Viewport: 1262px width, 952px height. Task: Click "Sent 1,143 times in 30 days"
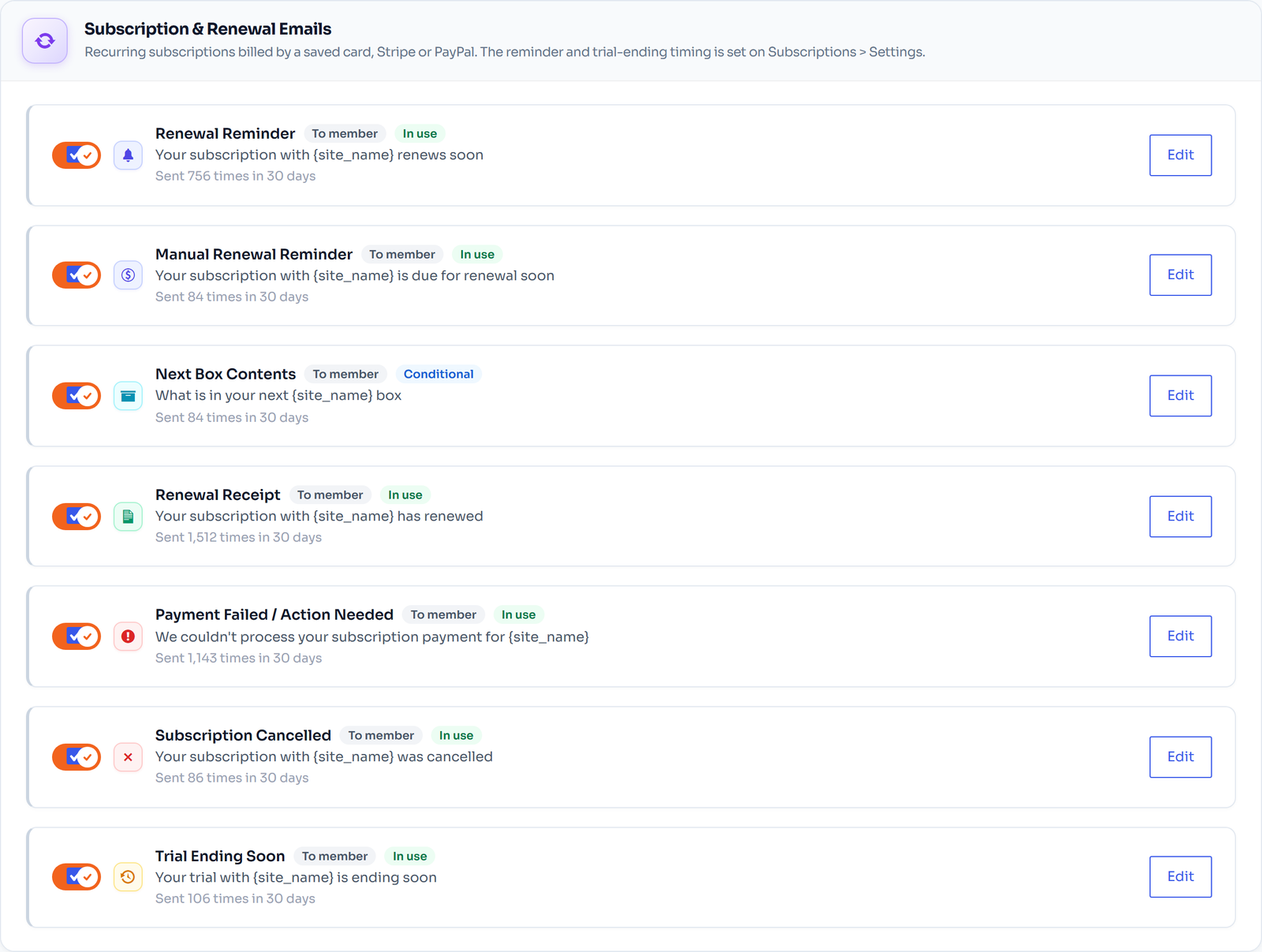click(238, 658)
